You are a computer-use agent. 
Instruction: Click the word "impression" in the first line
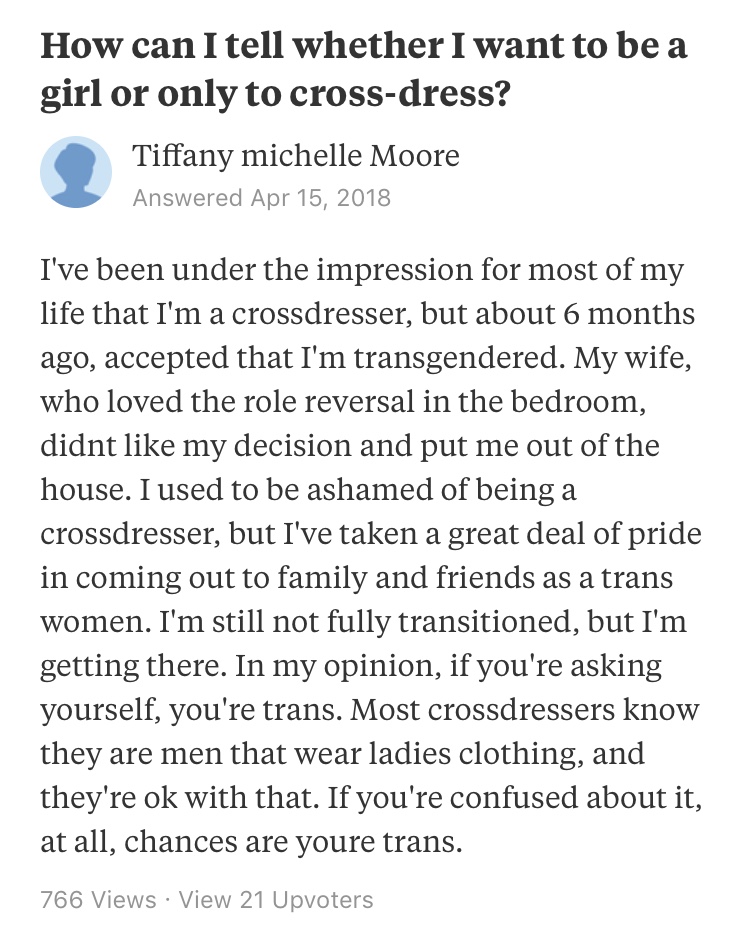tap(394, 270)
